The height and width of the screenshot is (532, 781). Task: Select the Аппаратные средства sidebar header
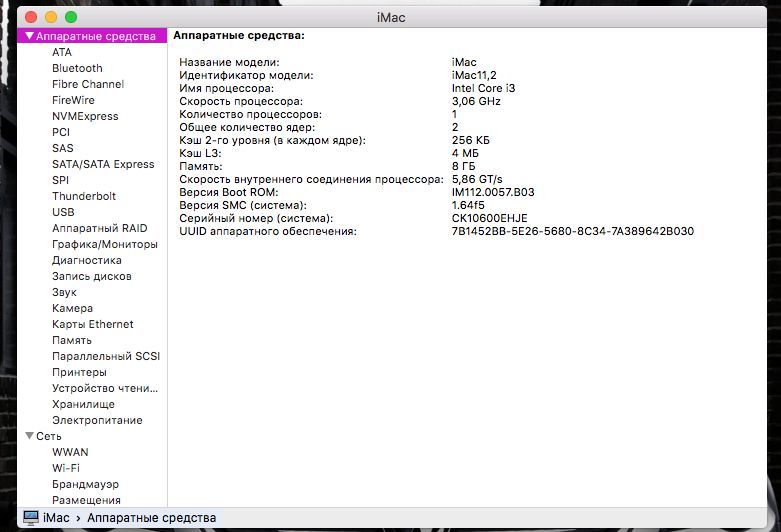(x=92, y=36)
